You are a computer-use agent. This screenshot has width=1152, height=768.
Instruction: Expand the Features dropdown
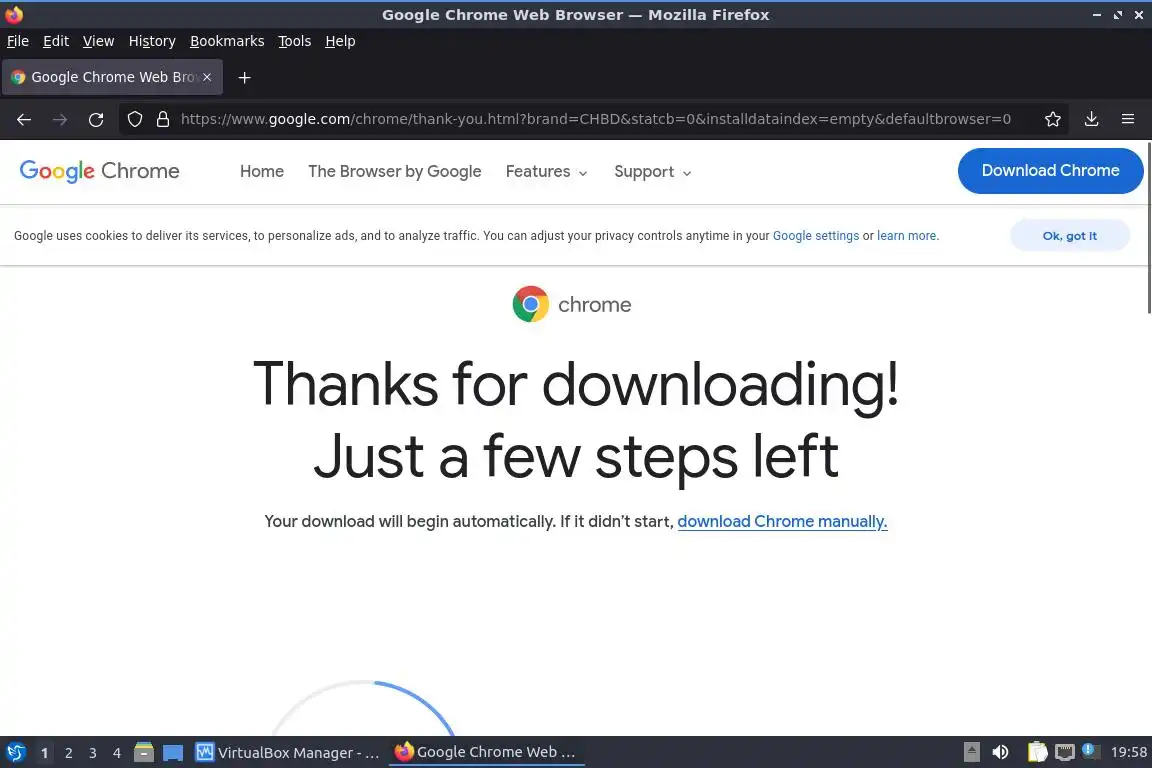tap(547, 172)
